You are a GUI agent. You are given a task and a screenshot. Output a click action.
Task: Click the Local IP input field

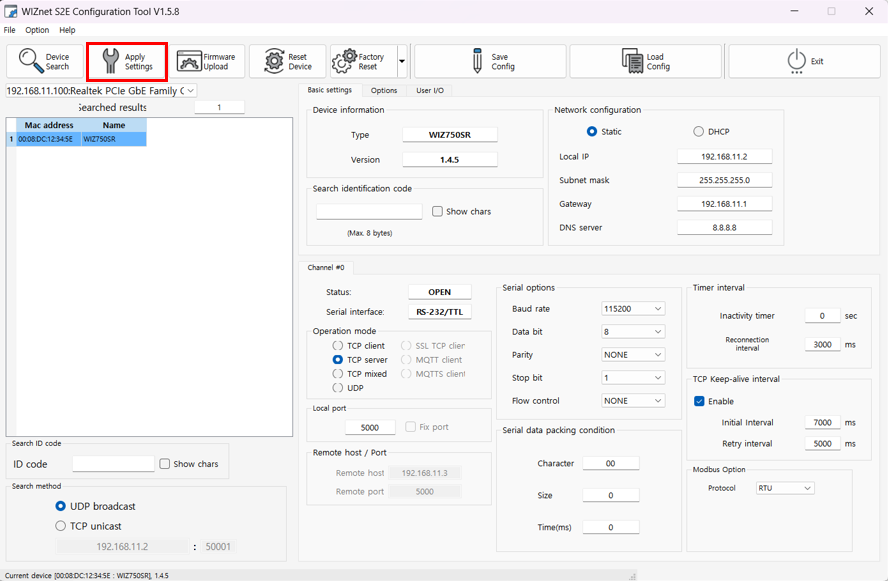724,157
